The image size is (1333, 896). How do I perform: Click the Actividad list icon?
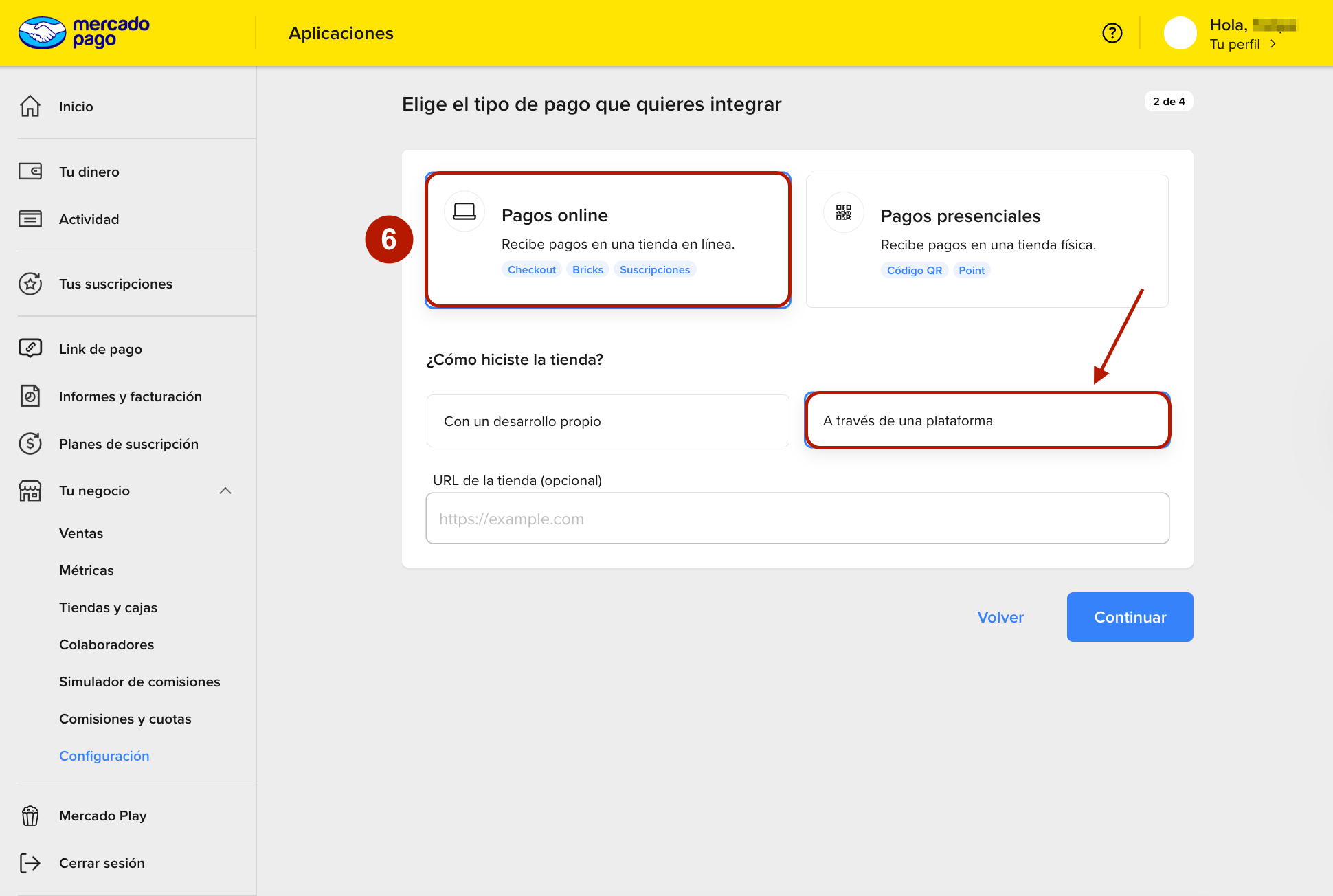pos(30,219)
